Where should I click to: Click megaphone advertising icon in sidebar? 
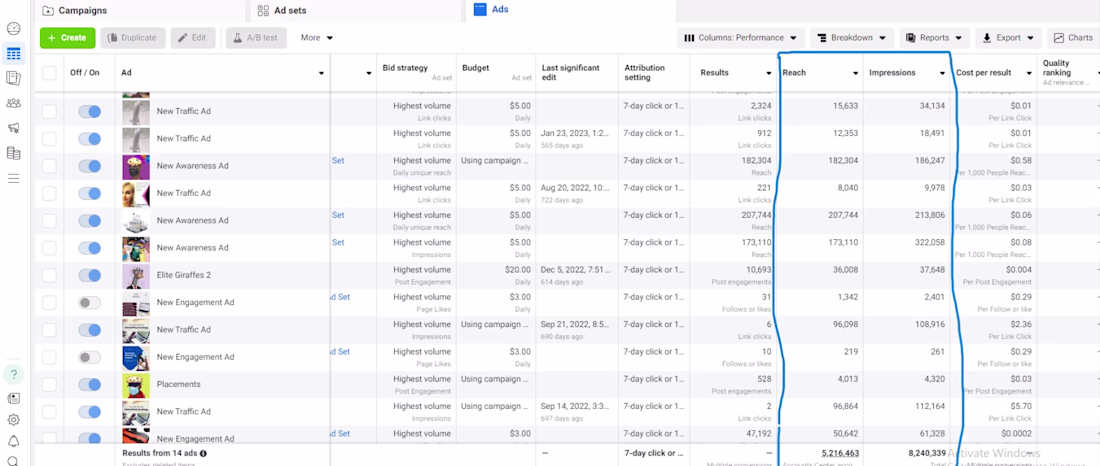pos(13,128)
